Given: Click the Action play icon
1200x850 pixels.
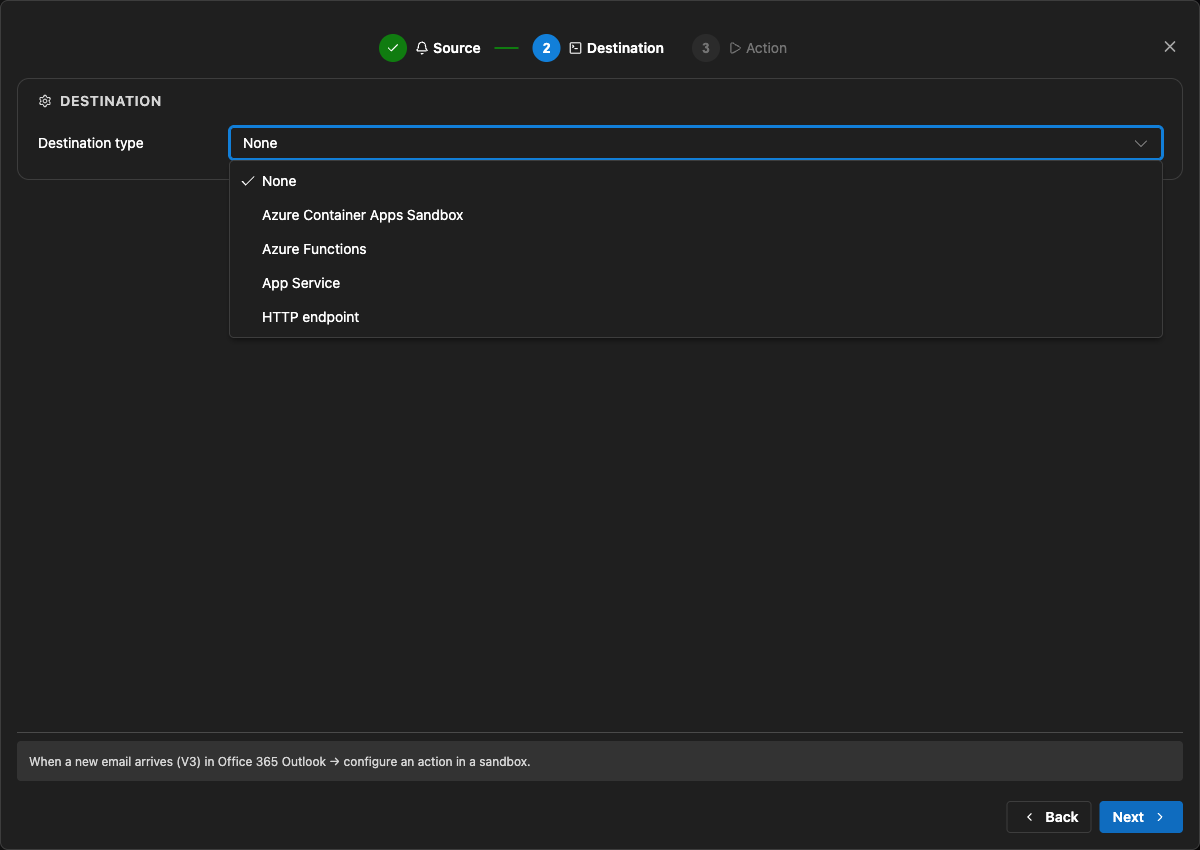Looking at the screenshot, I should (735, 48).
